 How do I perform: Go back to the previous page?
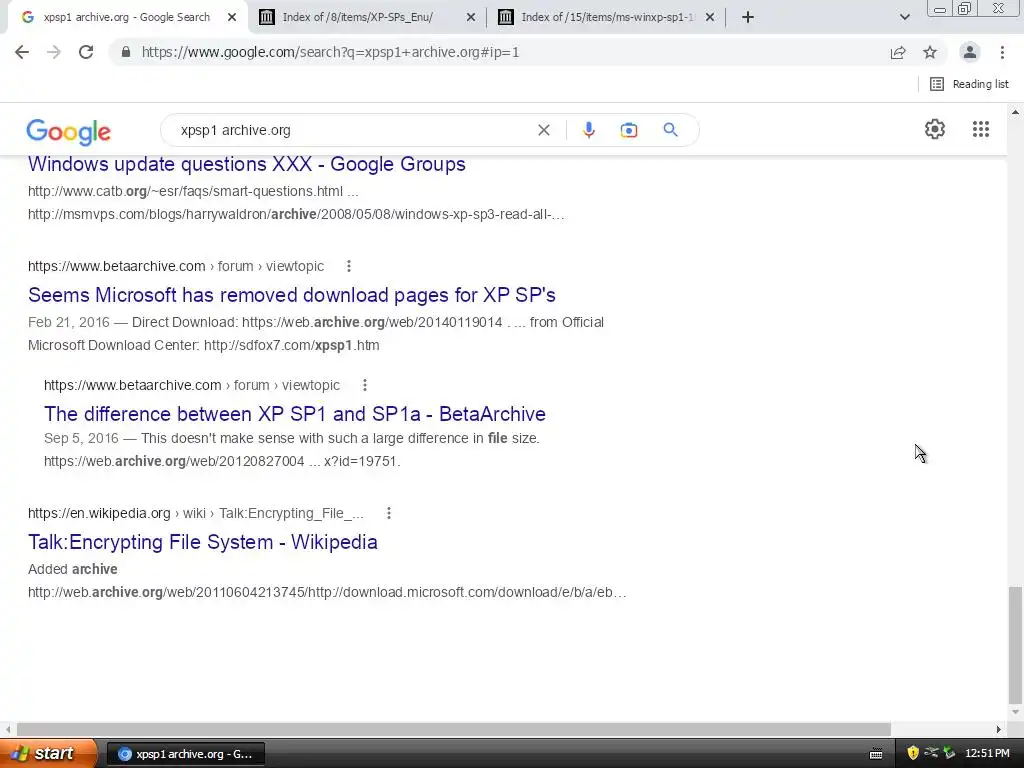(x=22, y=52)
